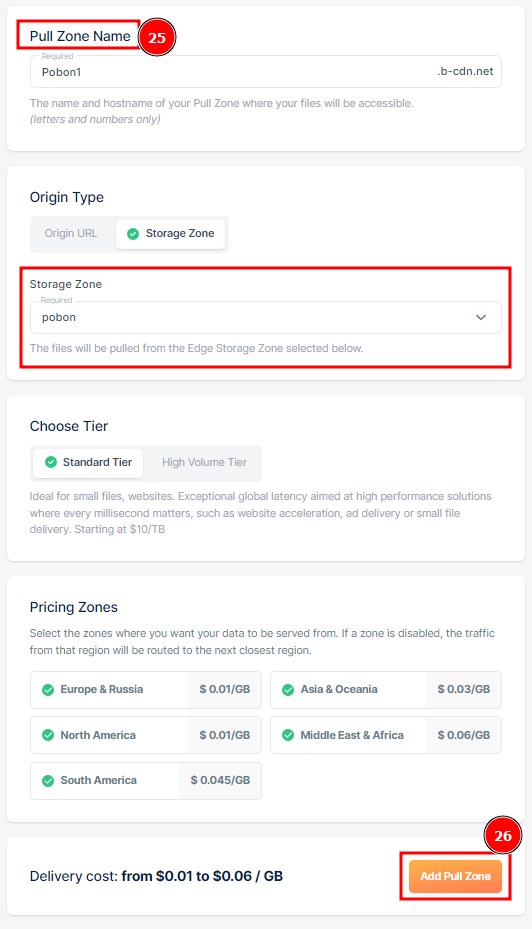Switch origin type to Origin URL
Screen dimensions: 532x929
click(71, 233)
